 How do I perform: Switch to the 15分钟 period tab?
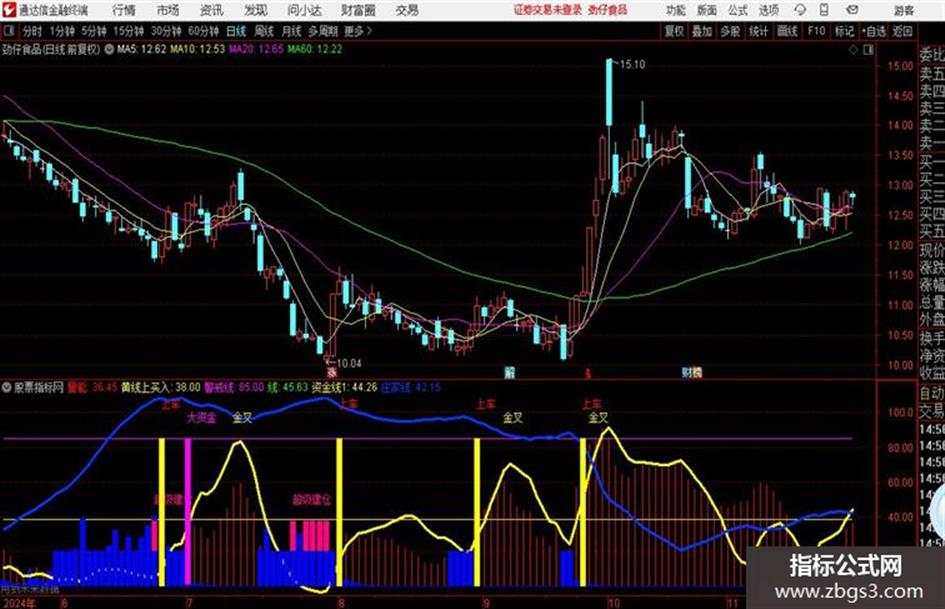(x=128, y=31)
